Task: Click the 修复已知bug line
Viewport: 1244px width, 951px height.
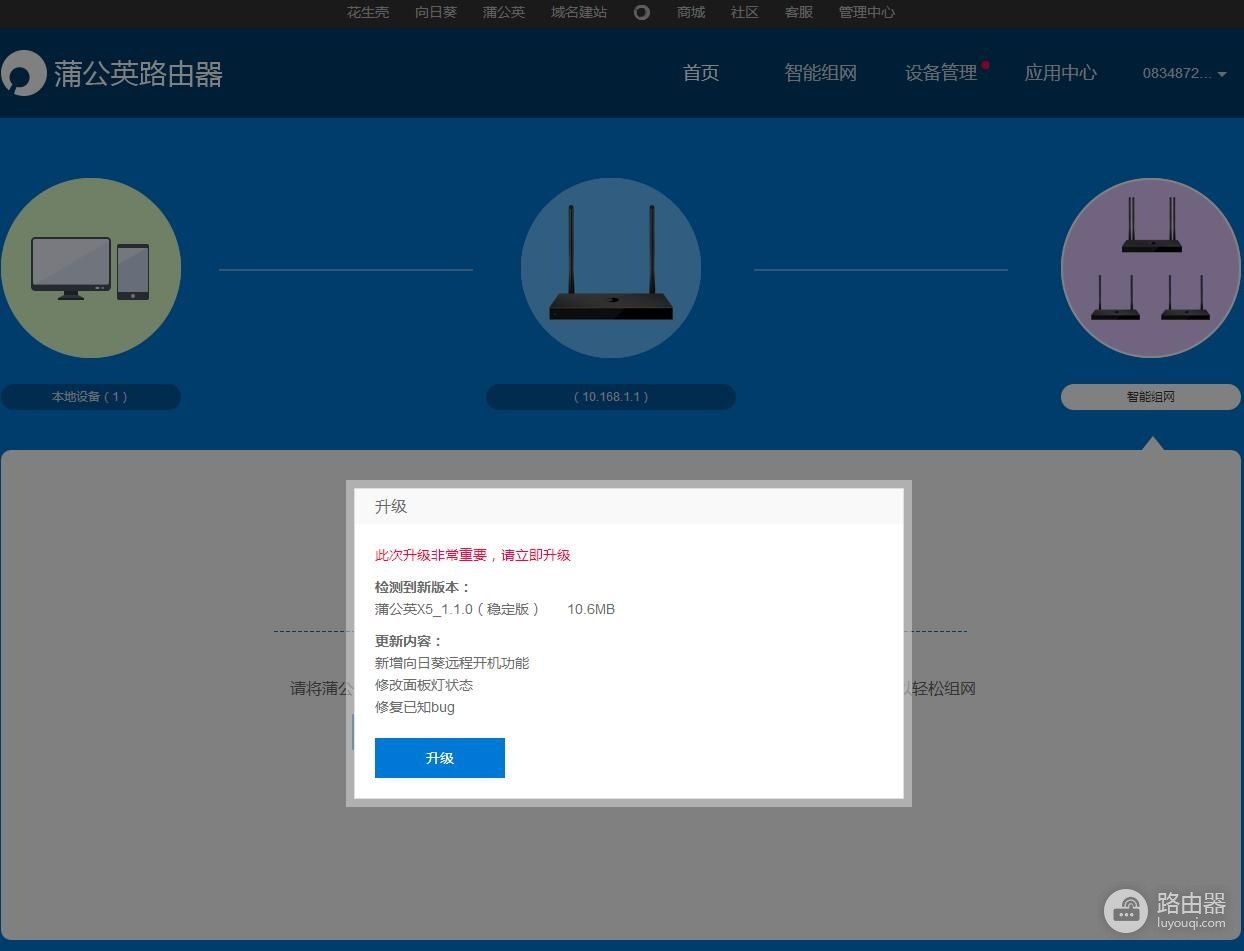Action: (415, 707)
